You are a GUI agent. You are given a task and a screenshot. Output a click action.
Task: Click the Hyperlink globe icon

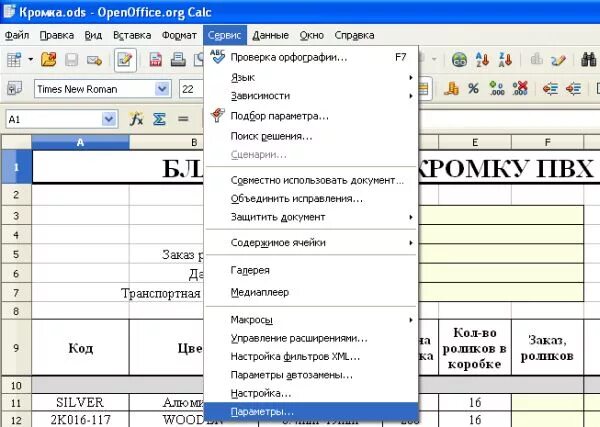click(459, 60)
